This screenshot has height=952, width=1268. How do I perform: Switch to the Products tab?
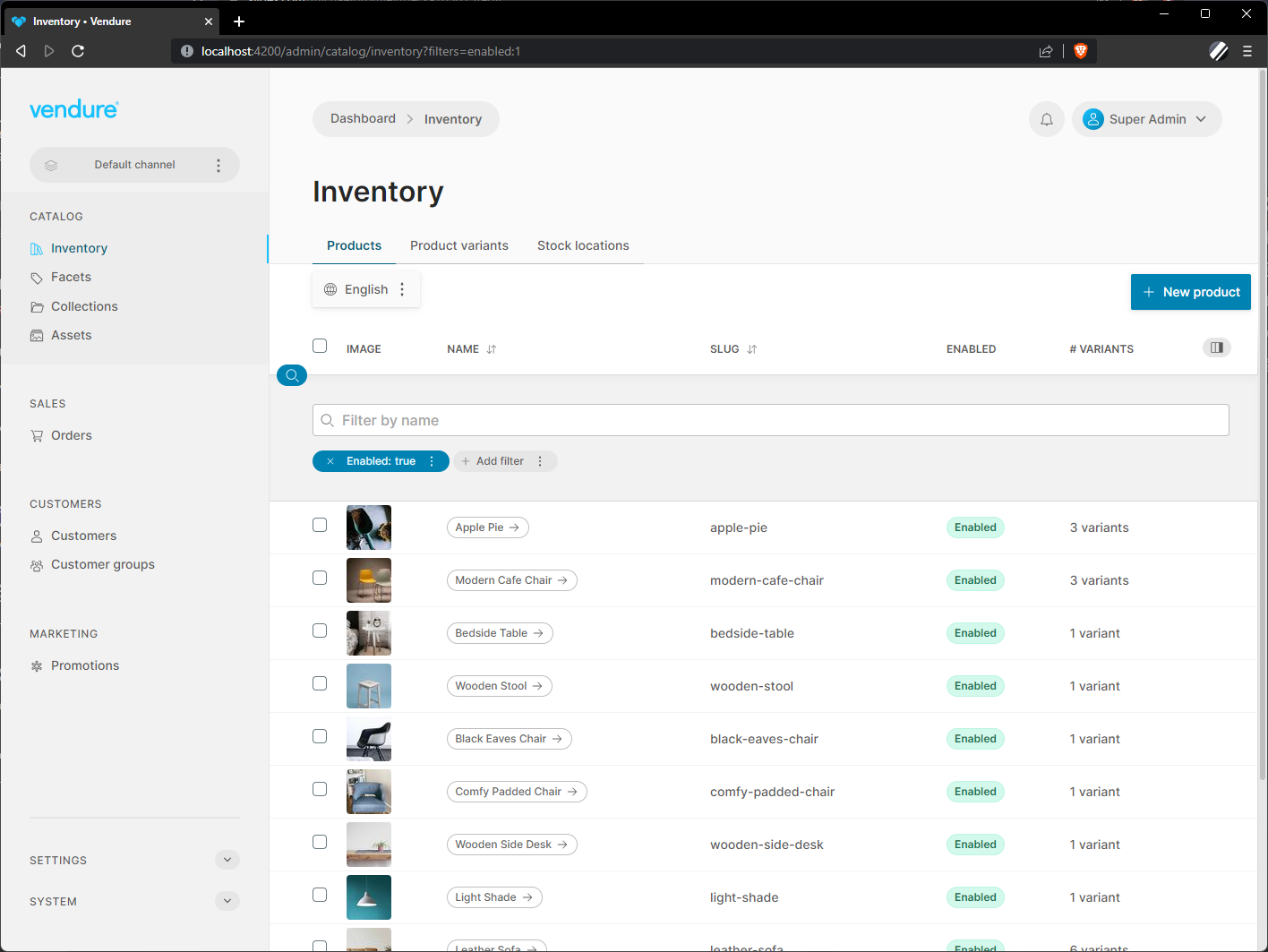[x=354, y=245]
